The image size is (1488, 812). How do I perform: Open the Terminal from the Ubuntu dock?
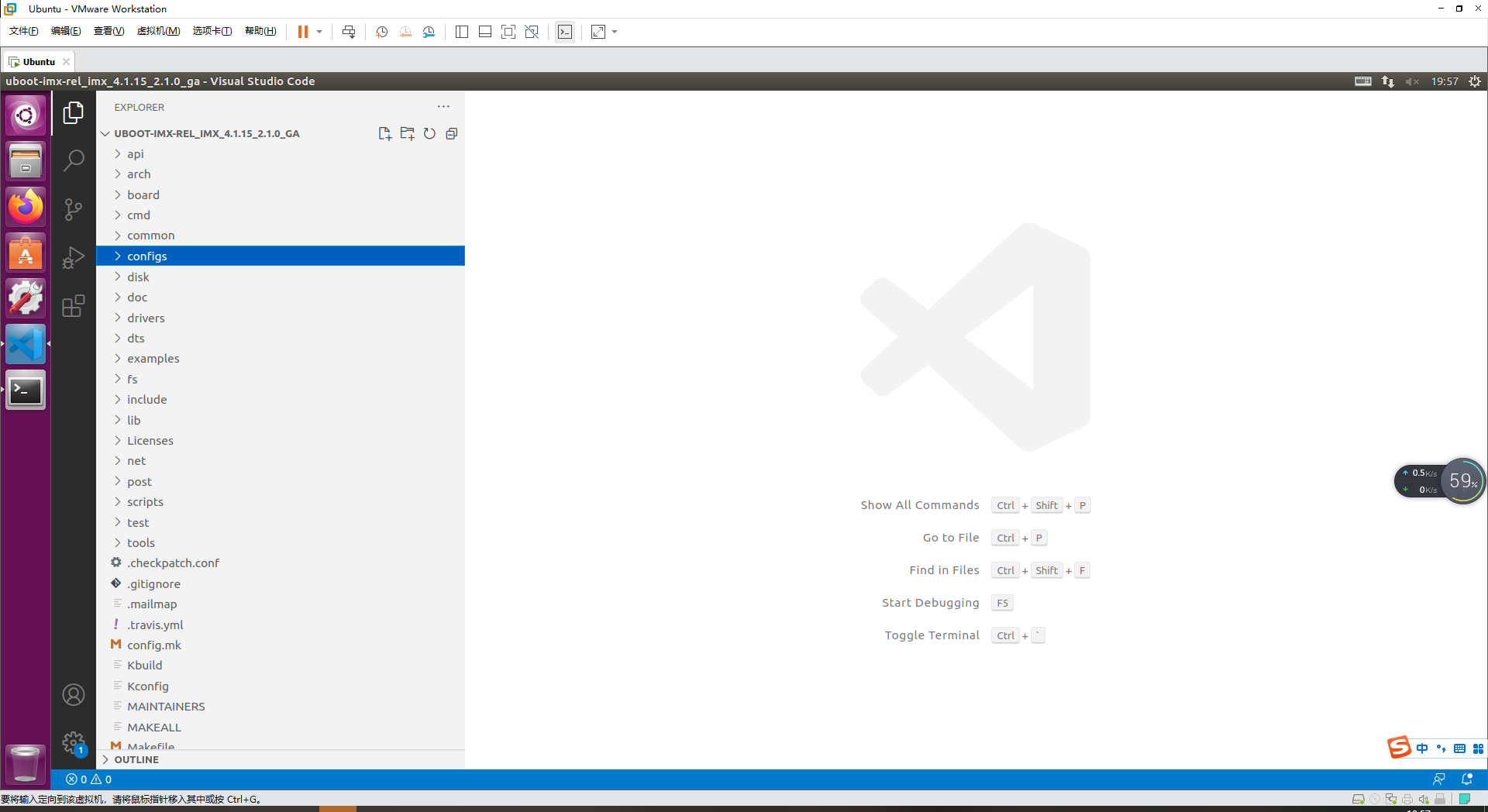pyautogui.click(x=26, y=391)
